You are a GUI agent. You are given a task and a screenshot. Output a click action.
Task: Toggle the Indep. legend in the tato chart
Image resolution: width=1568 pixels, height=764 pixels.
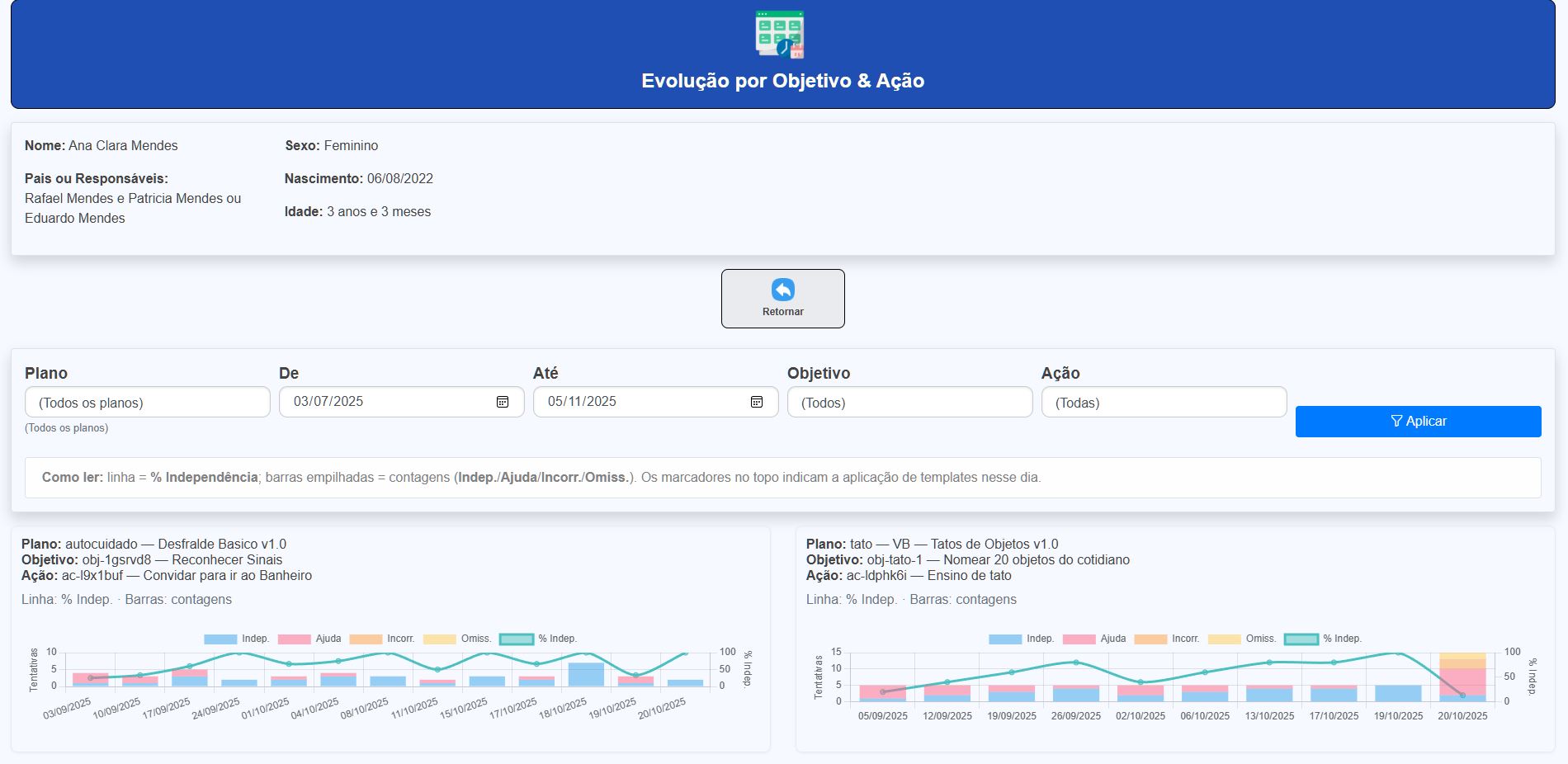tap(1021, 639)
